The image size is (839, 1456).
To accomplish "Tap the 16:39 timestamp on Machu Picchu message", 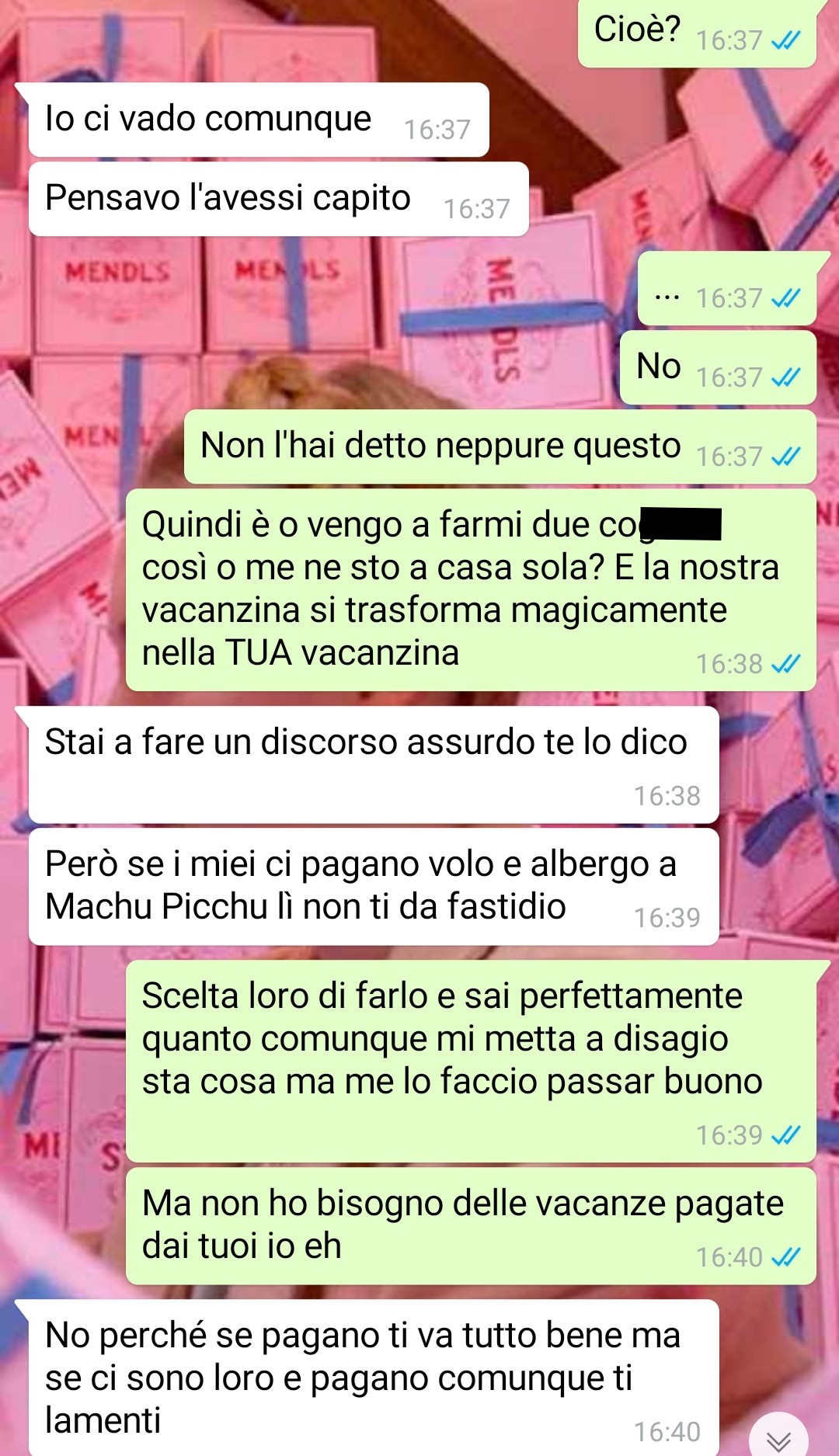I will (667, 918).
